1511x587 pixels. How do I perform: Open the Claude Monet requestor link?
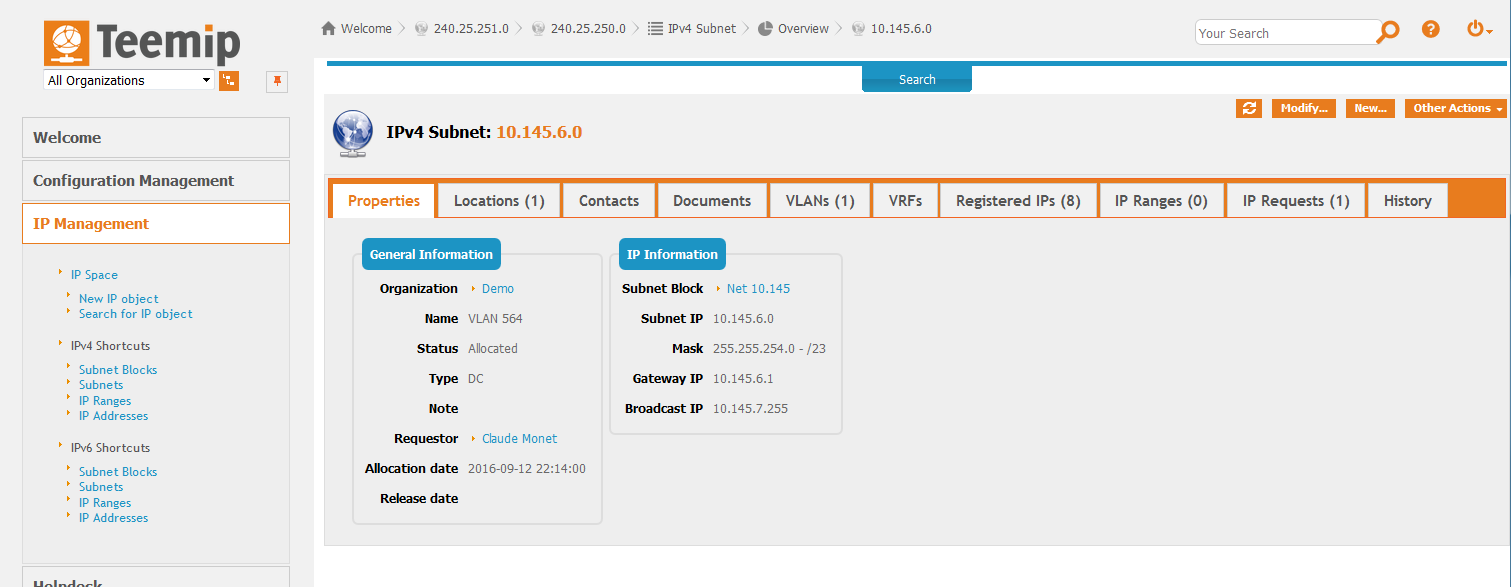pos(519,439)
